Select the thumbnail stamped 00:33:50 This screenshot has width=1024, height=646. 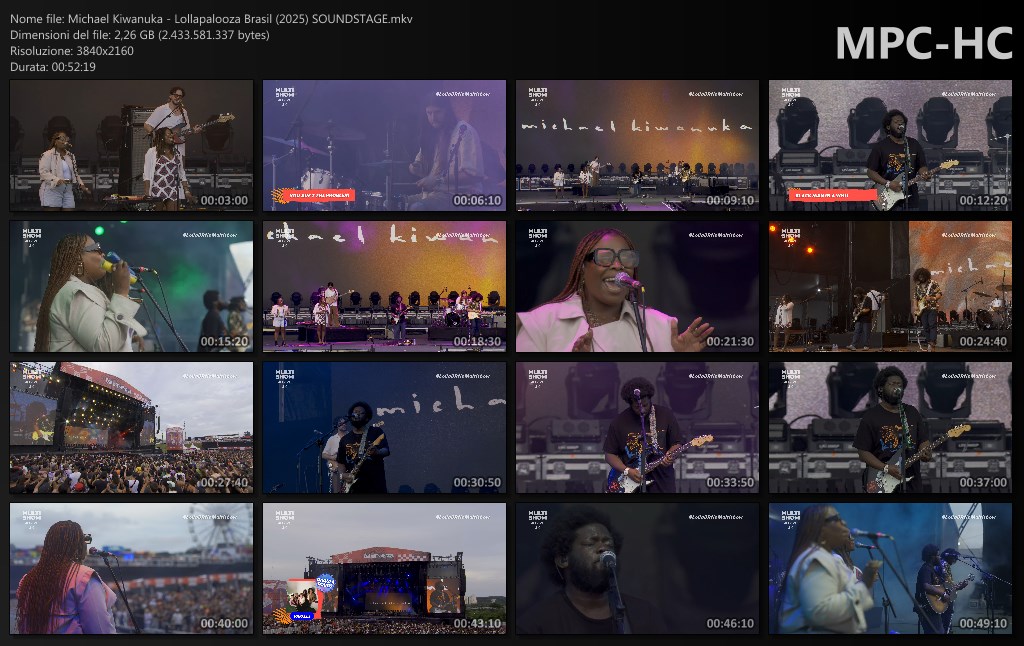[637, 427]
